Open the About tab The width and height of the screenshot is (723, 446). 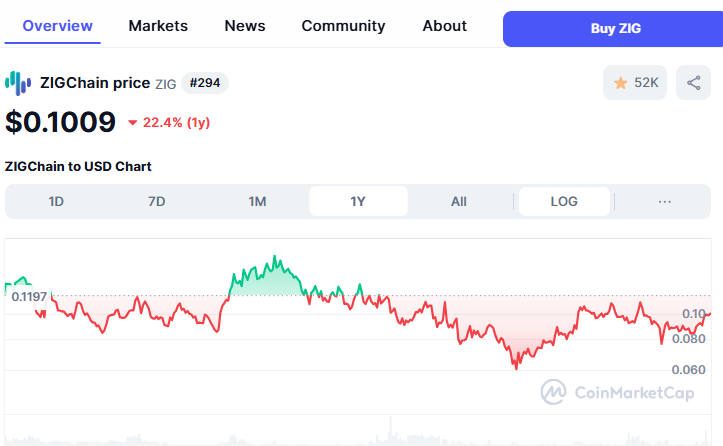tap(444, 26)
